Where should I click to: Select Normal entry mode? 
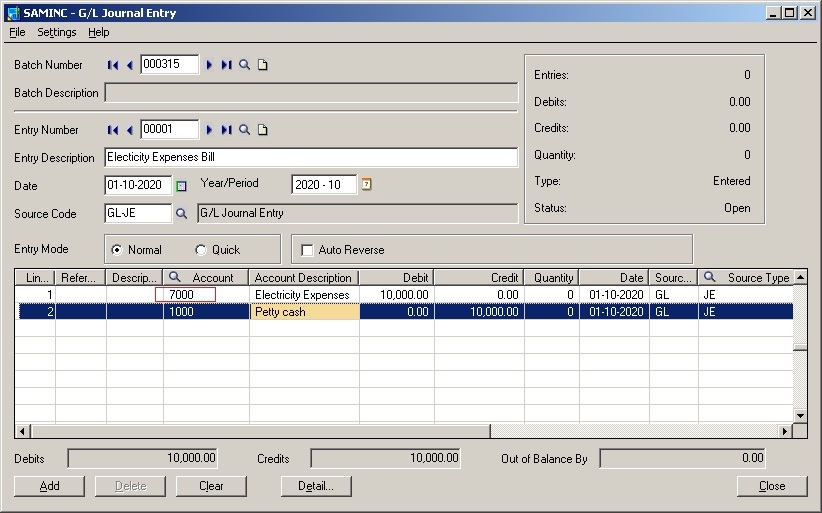pos(116,250)
